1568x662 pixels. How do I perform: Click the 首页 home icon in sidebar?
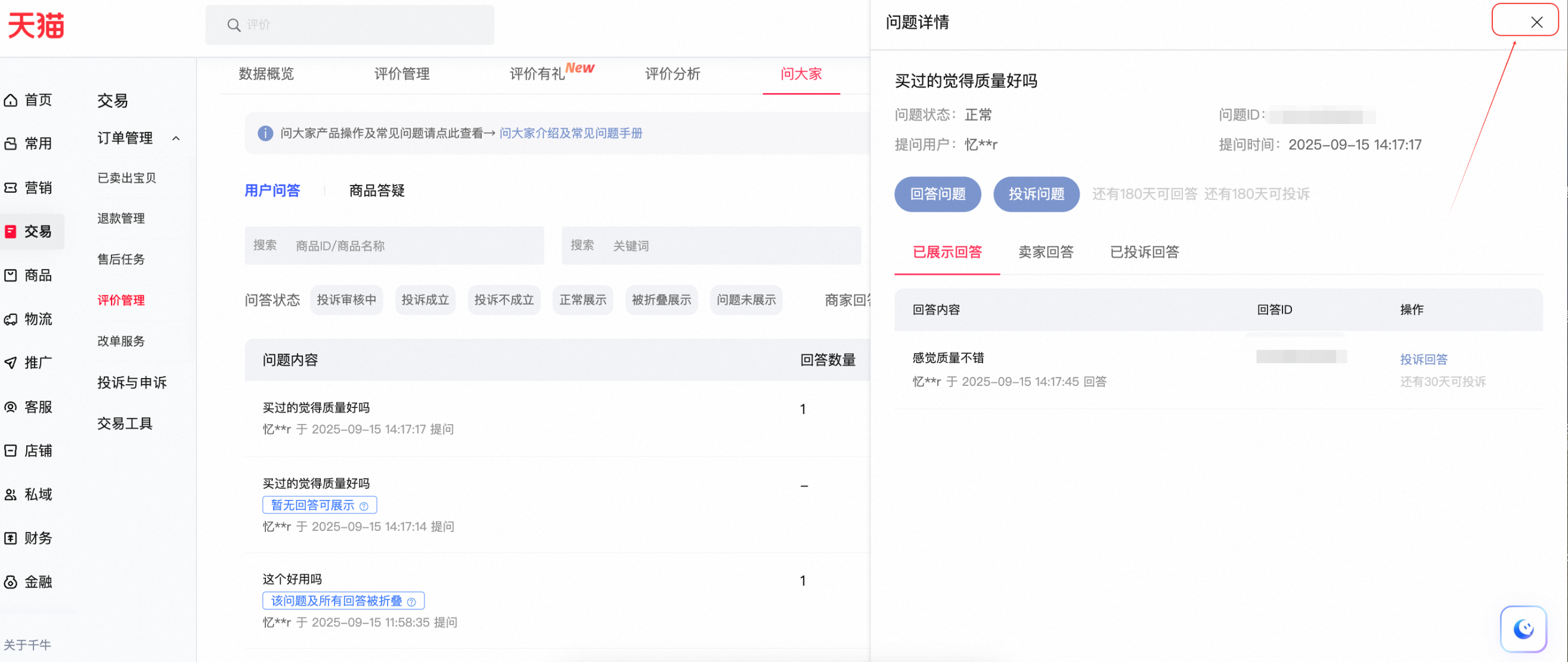pos(10,100)
